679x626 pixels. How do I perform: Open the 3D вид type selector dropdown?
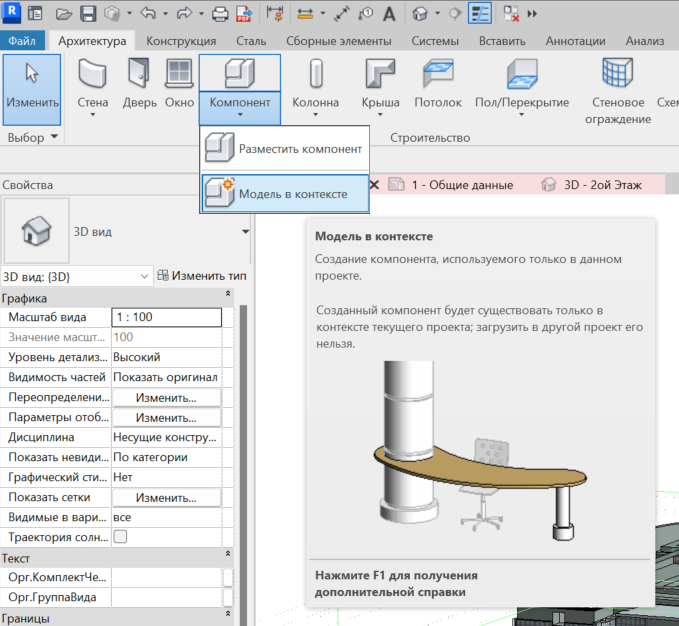pos(246,232)
